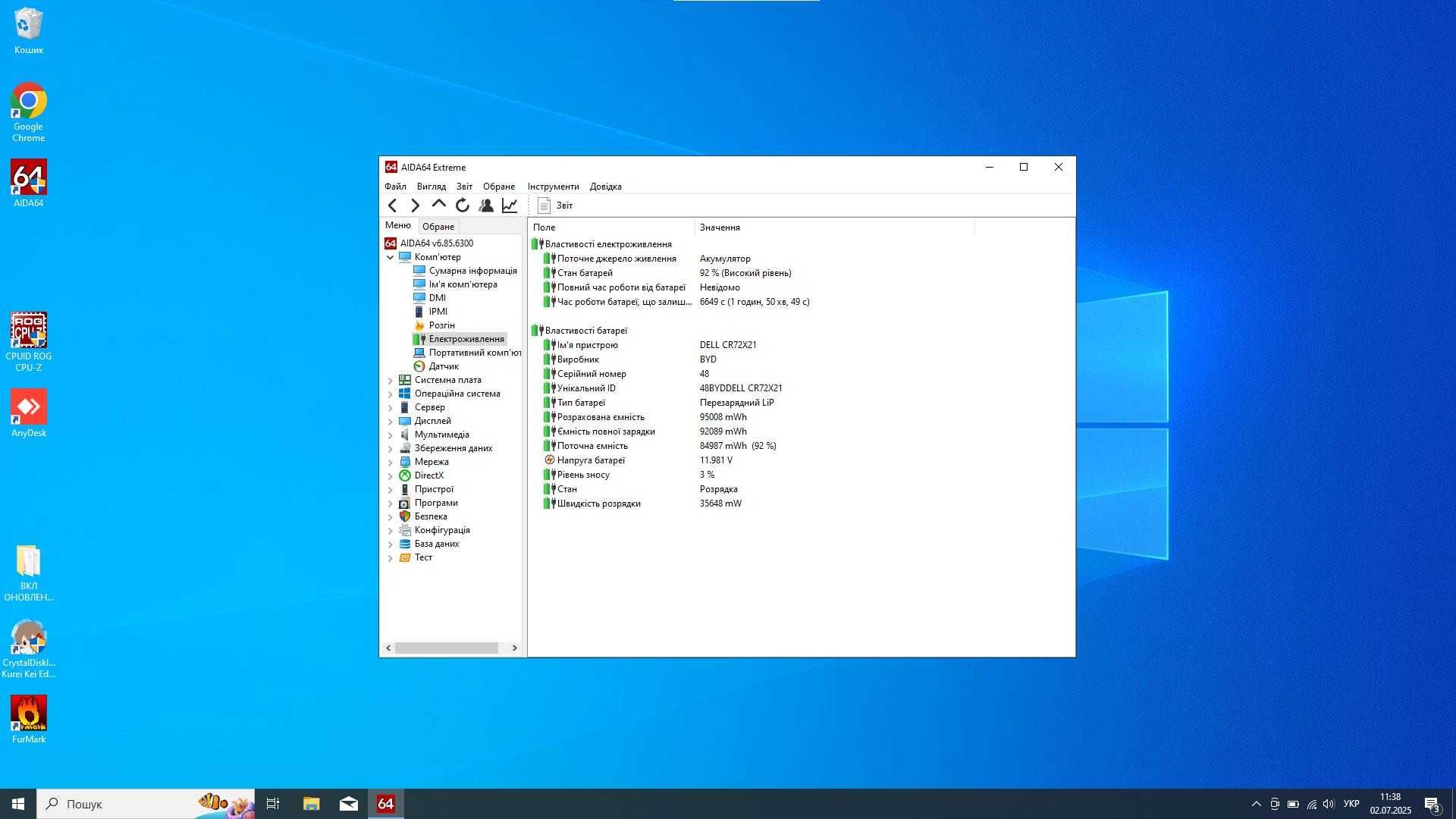Expand the Операційна система node
Screen dimensions: 1456x819
pyautogui.click(x=391, y=394)
